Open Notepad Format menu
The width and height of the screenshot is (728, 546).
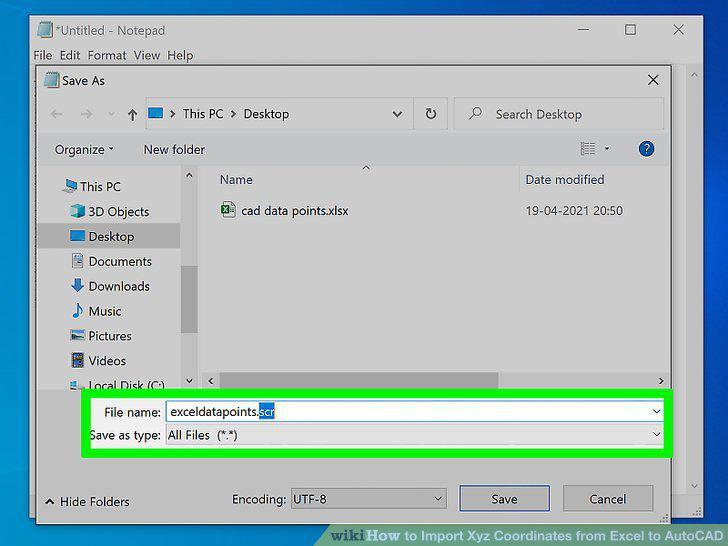click(x=107, y=55)
